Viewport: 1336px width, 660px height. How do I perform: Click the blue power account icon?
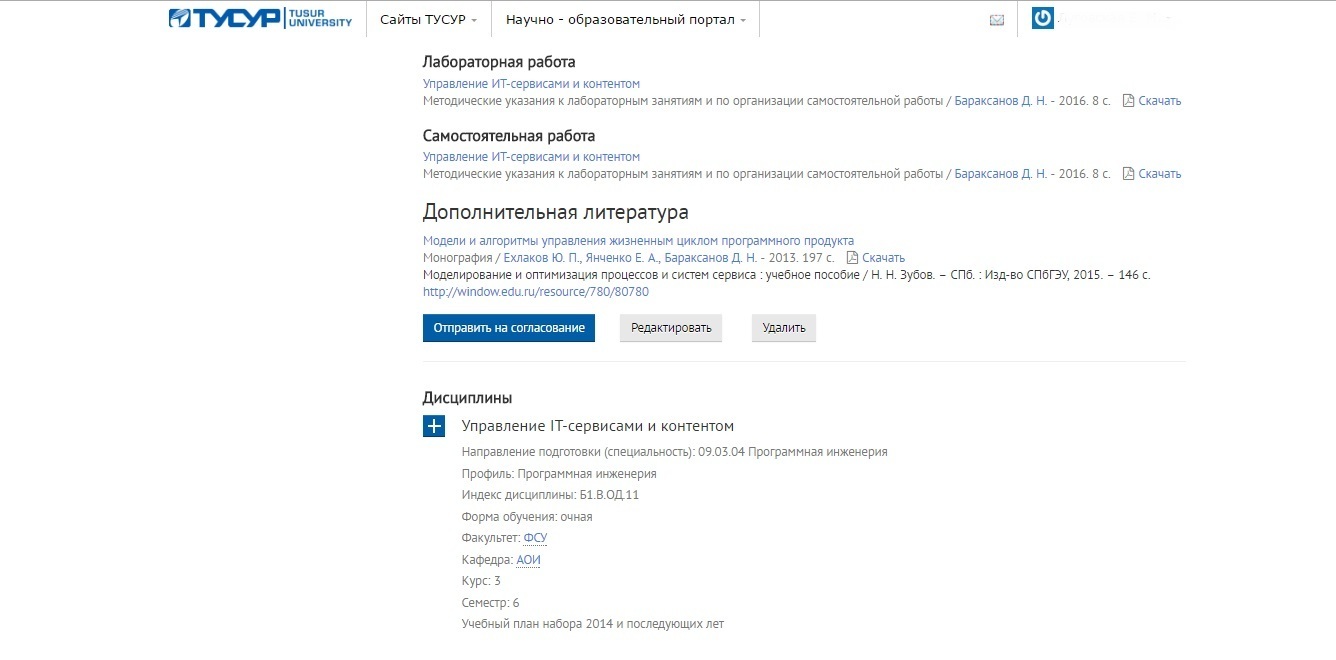coord(1043,18)
